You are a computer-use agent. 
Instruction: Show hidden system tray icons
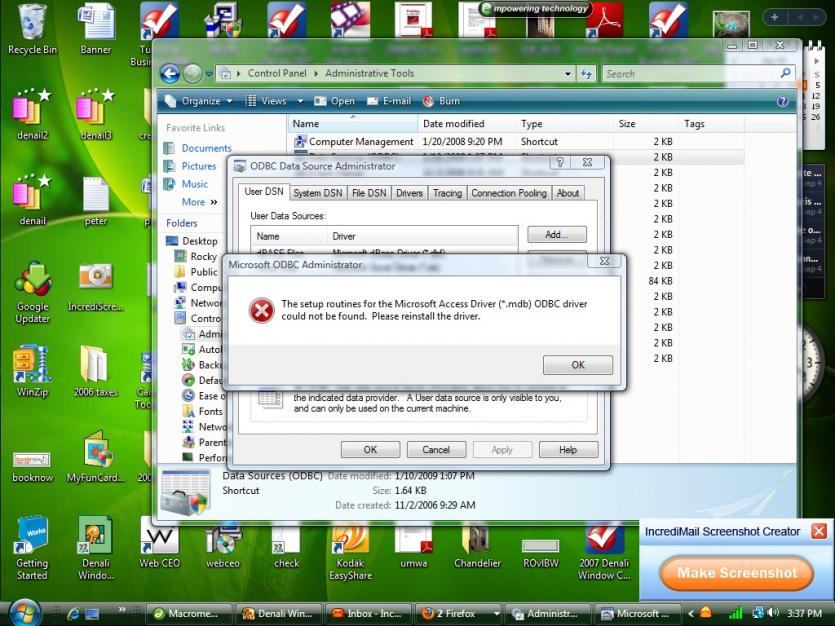[x=691, y=614]
